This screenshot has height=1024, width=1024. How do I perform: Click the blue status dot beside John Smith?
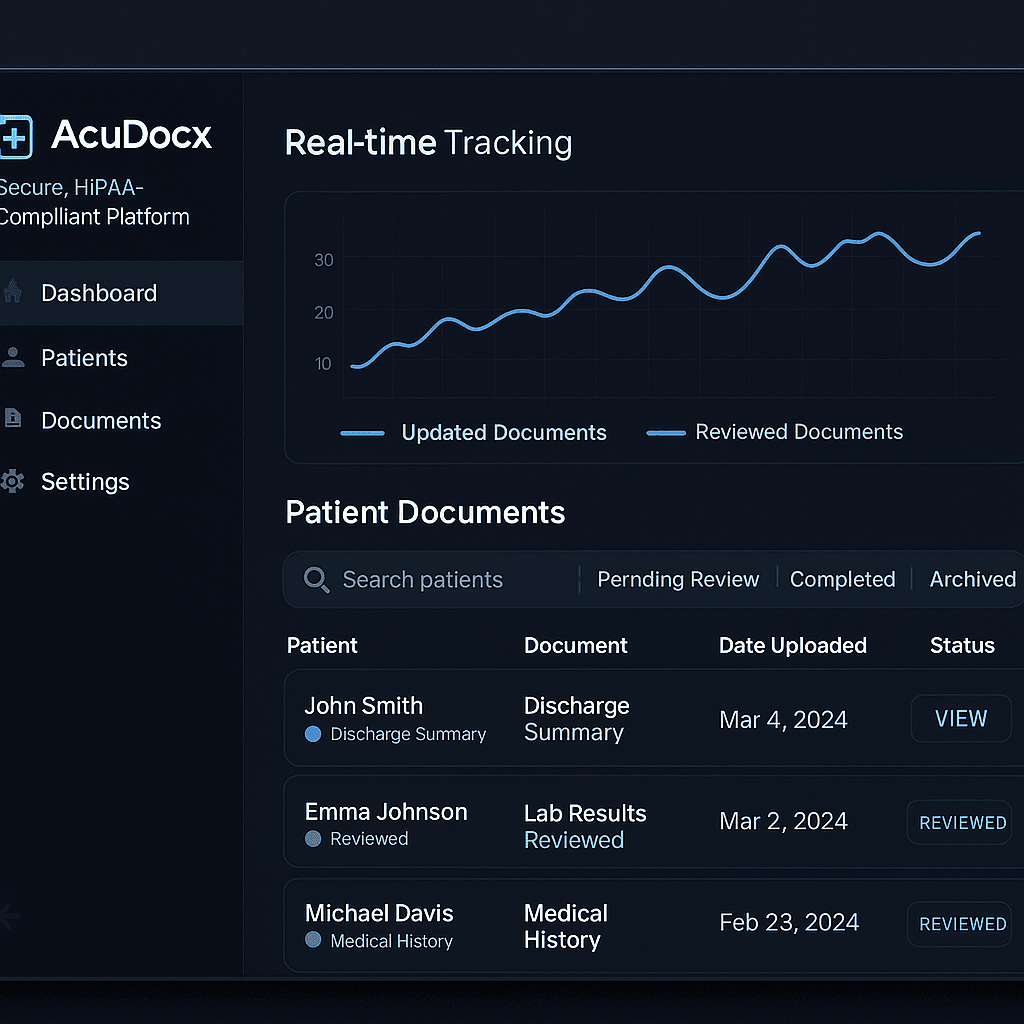point(313,733)
